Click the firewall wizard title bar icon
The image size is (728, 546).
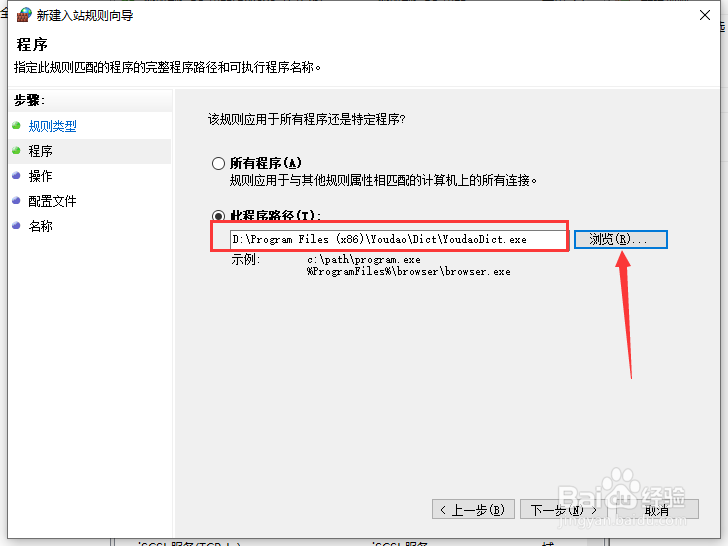(x=24, y=15)
